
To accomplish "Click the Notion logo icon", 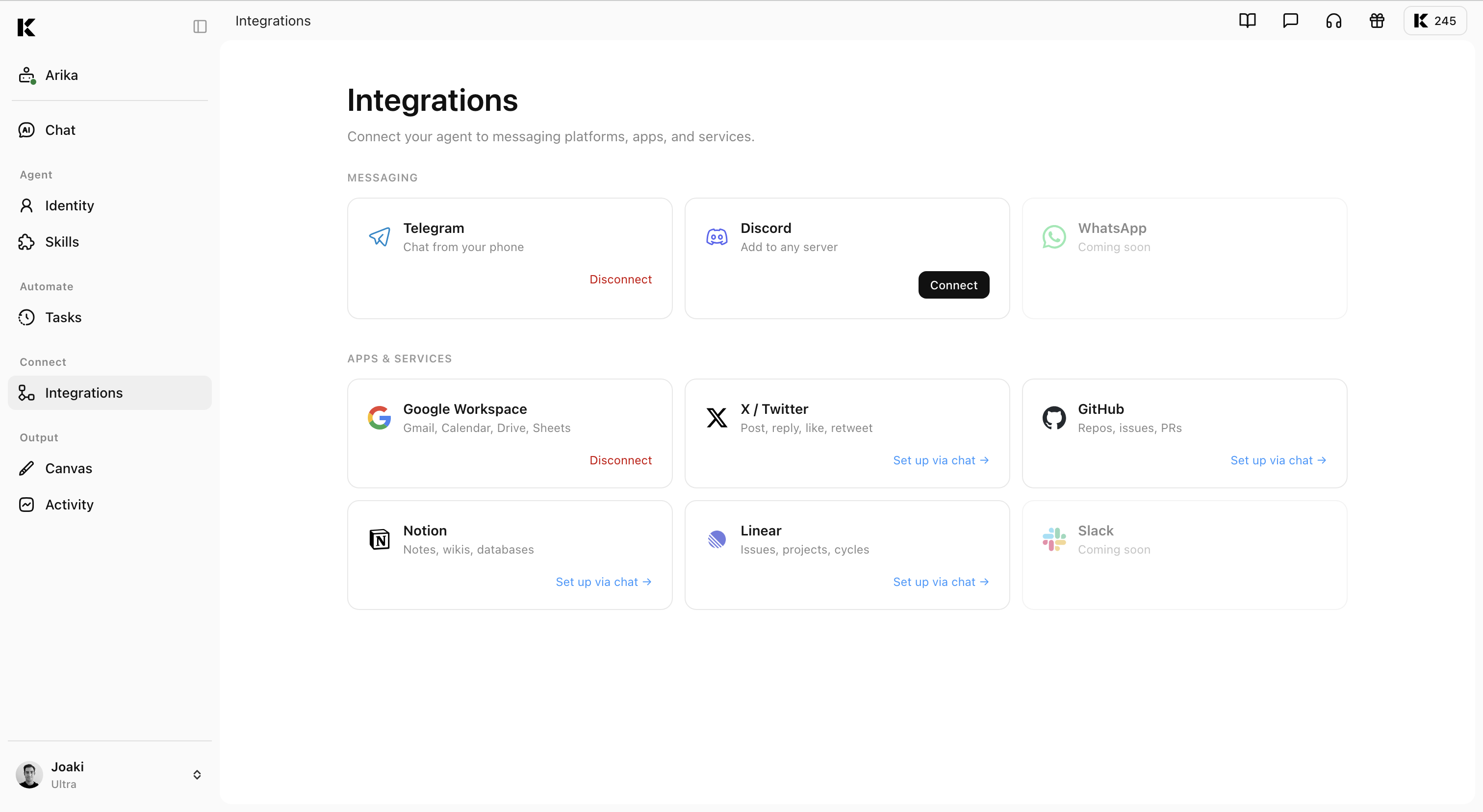I will pos(380,539).
